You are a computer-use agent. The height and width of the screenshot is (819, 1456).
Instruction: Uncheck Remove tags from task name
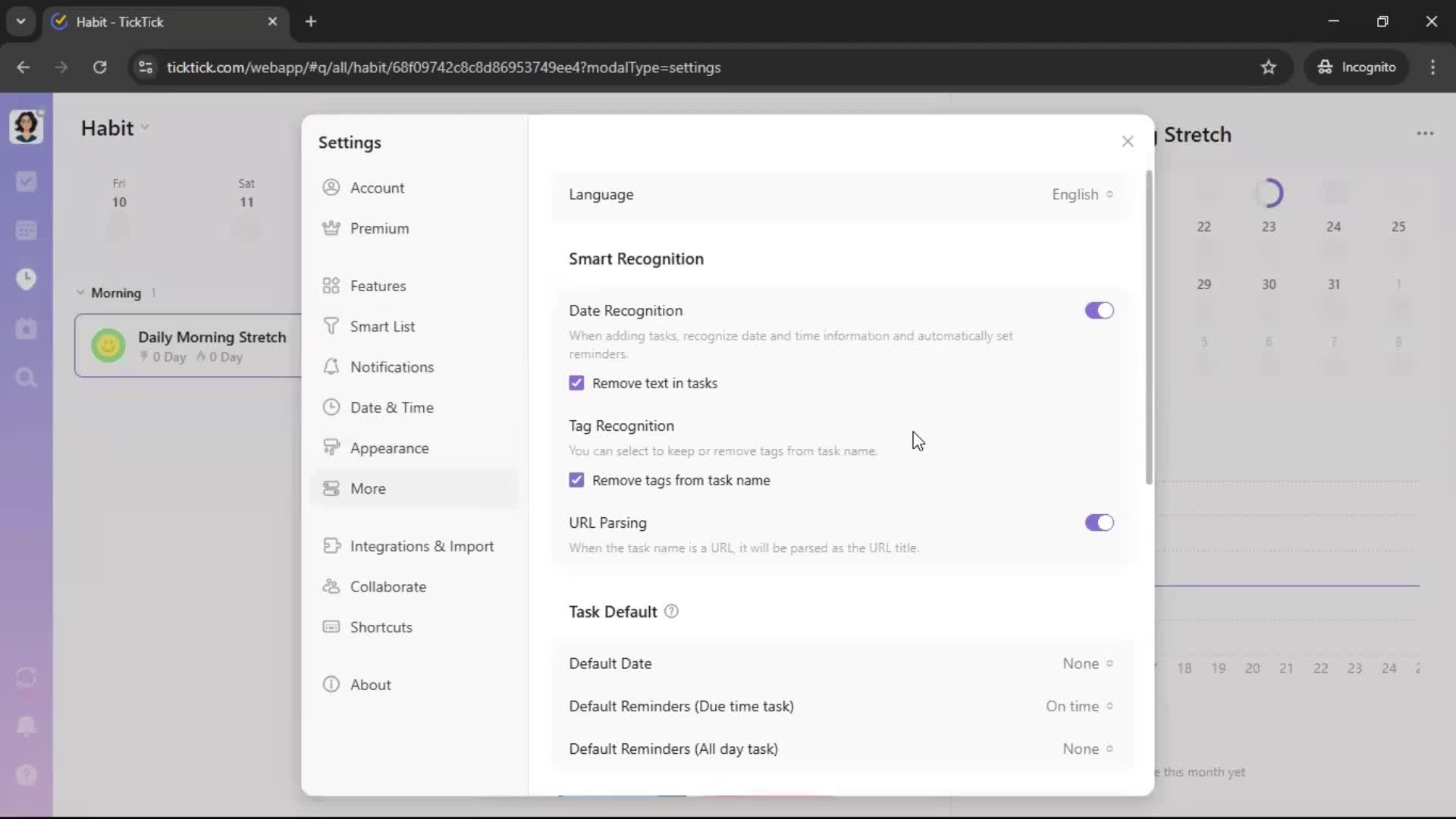point(576,480)
